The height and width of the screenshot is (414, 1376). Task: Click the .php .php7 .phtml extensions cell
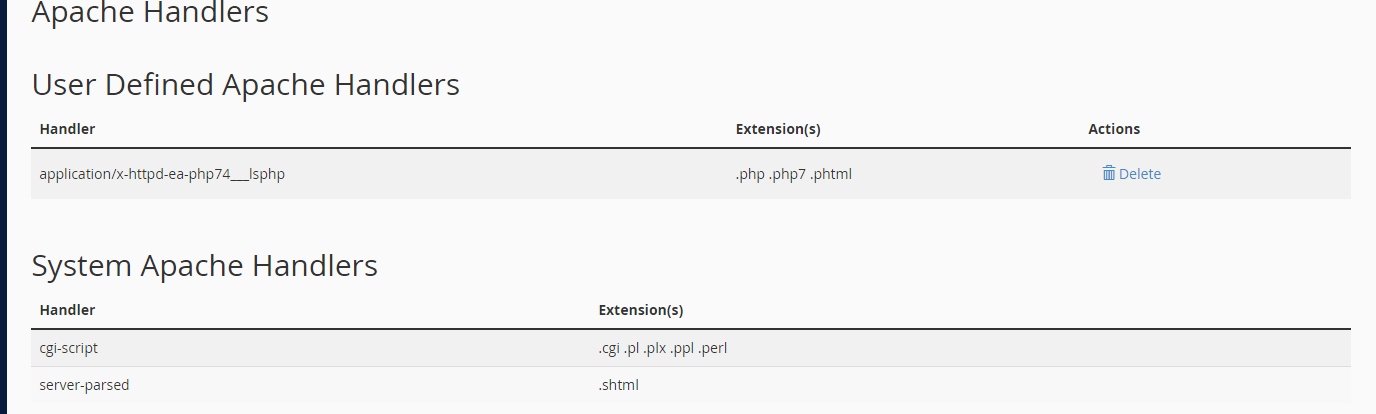793,174
